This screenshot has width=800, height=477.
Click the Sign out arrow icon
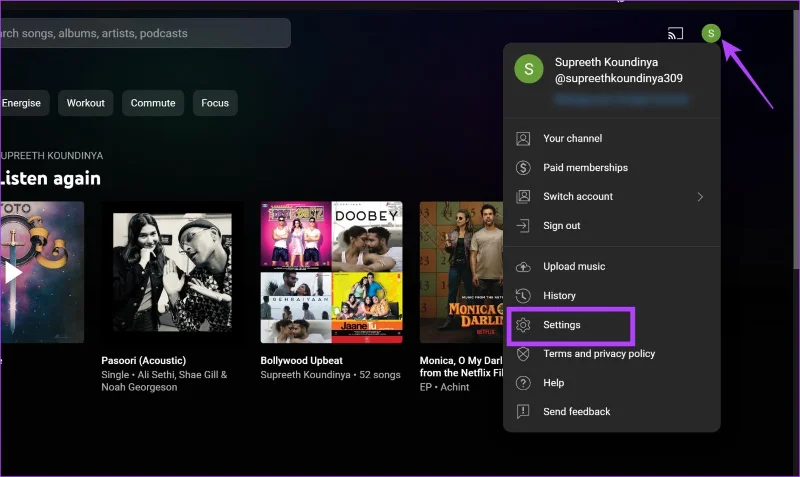[523, 225]
